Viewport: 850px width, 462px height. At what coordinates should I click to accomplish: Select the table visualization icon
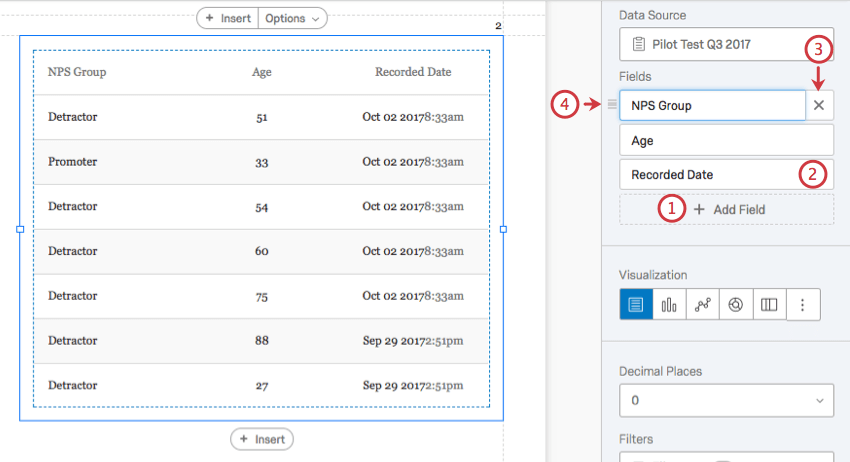[636, 305]
